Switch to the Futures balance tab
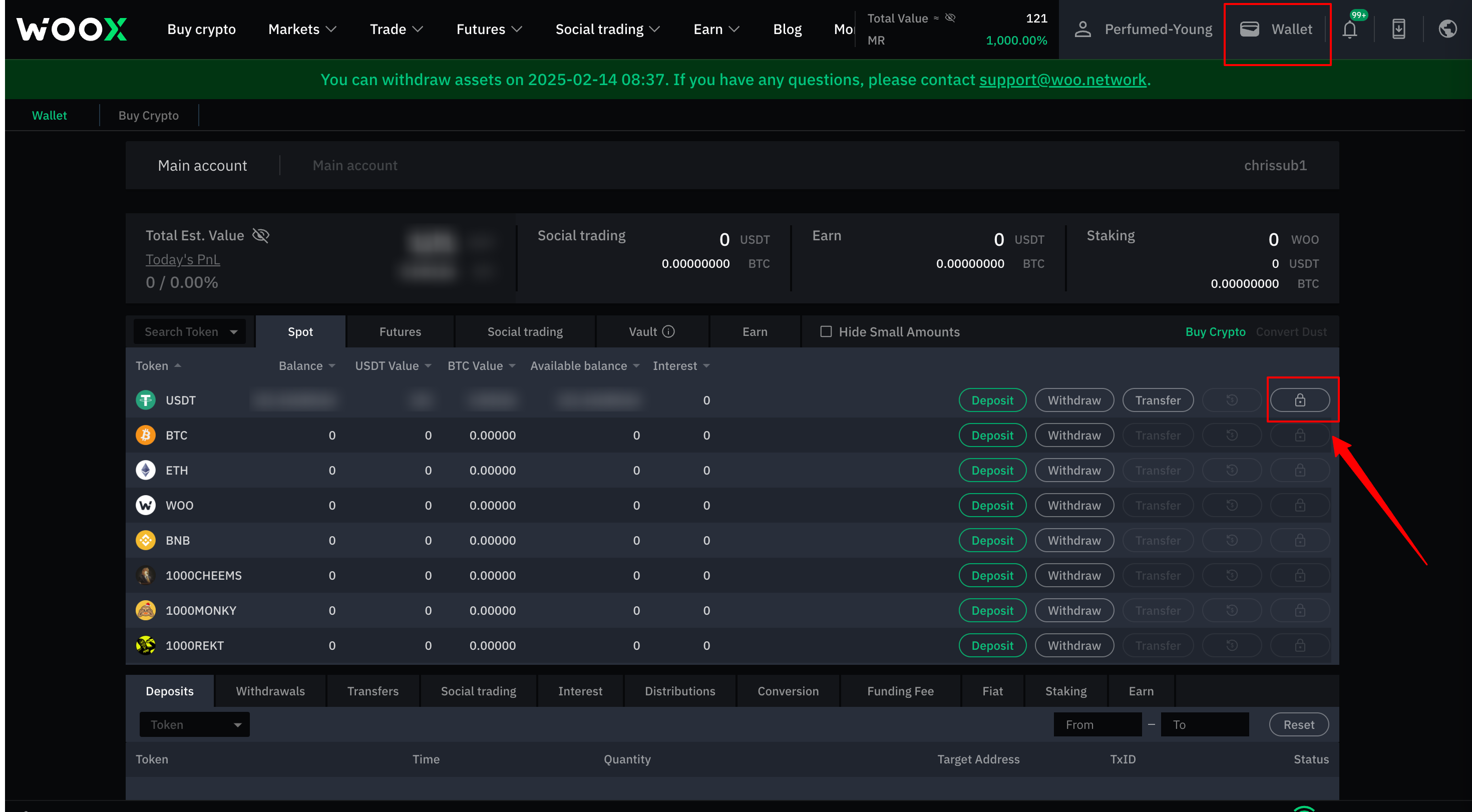The width and height of the screenshot is (1472, 812). tap(400, 331)
